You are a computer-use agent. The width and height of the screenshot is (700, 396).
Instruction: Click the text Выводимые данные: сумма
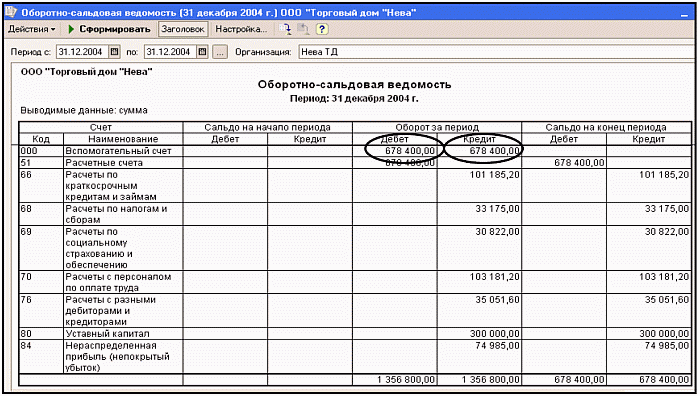point(84,110)
